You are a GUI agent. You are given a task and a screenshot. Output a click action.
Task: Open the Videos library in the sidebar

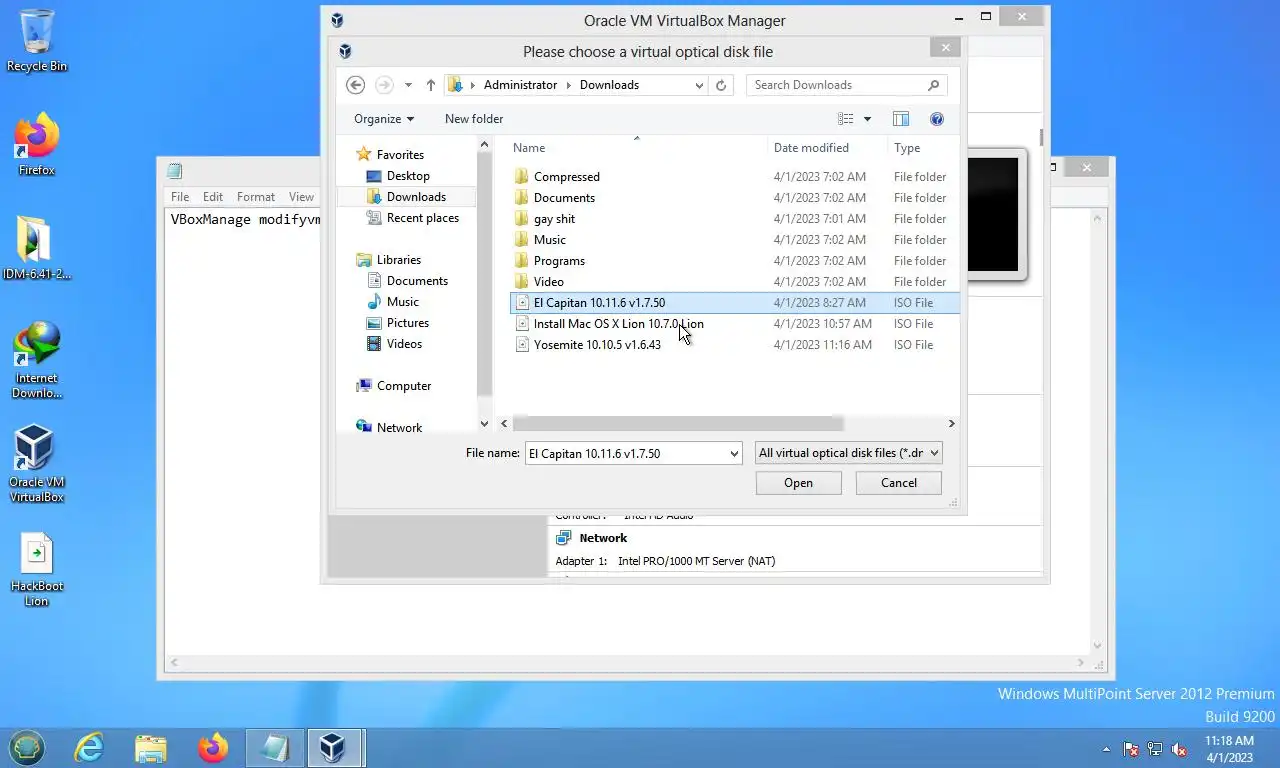pyautogui.click(x=404, y=344)
